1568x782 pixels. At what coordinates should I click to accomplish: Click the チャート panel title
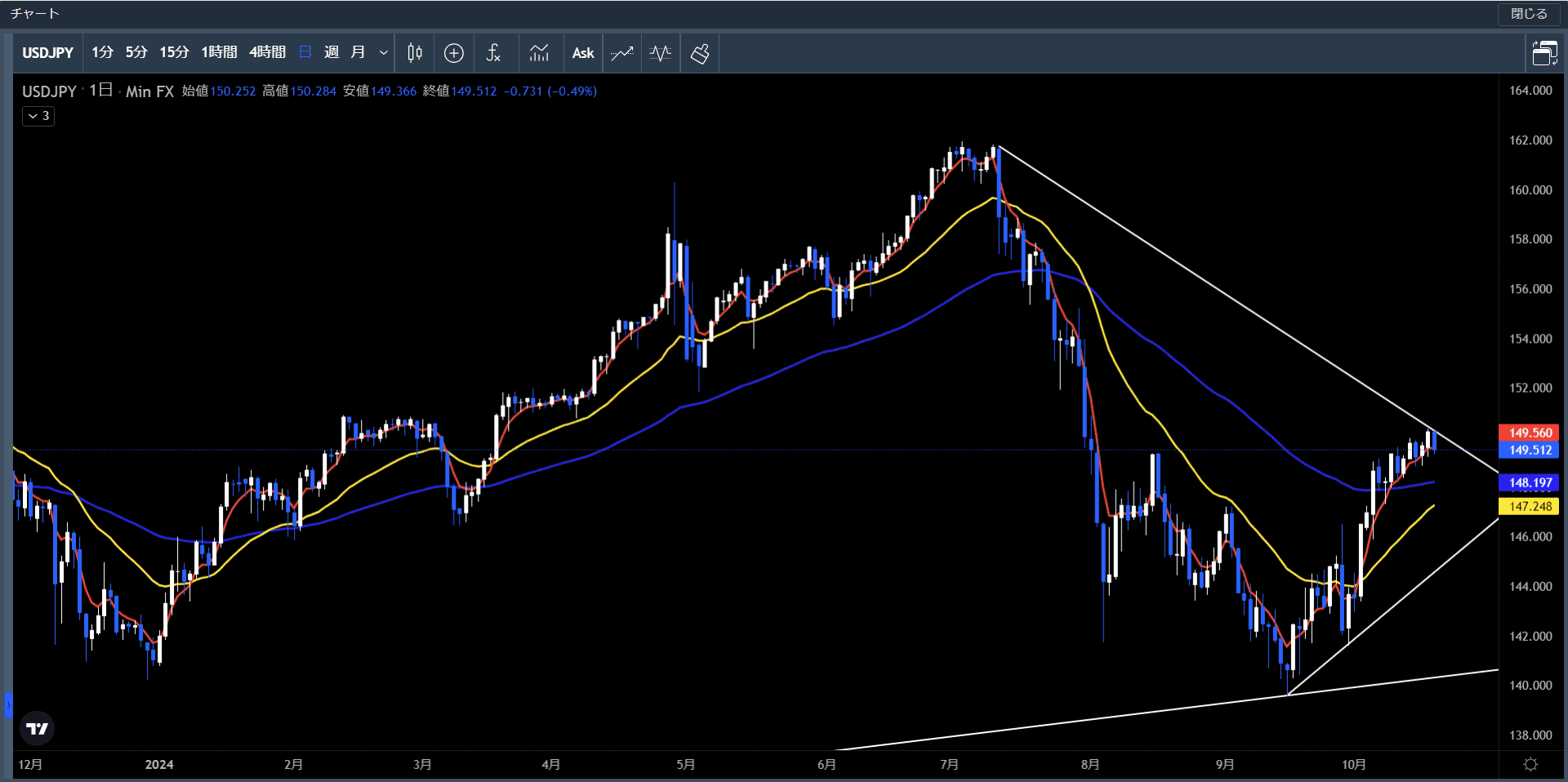(34, 14)
